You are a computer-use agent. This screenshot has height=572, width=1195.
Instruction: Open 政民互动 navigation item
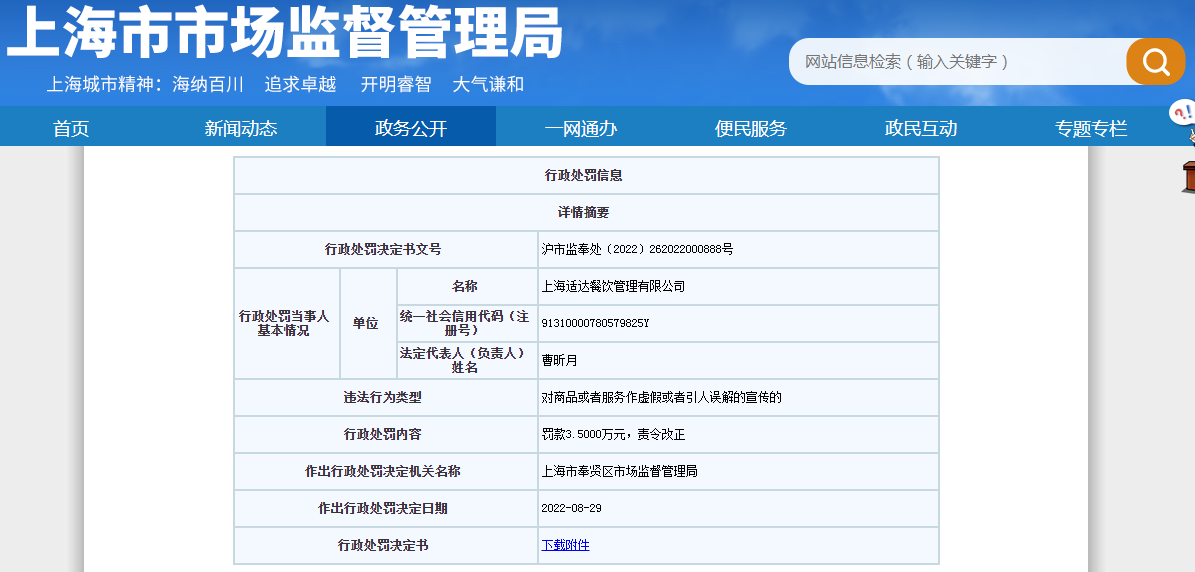click(921, 128)
